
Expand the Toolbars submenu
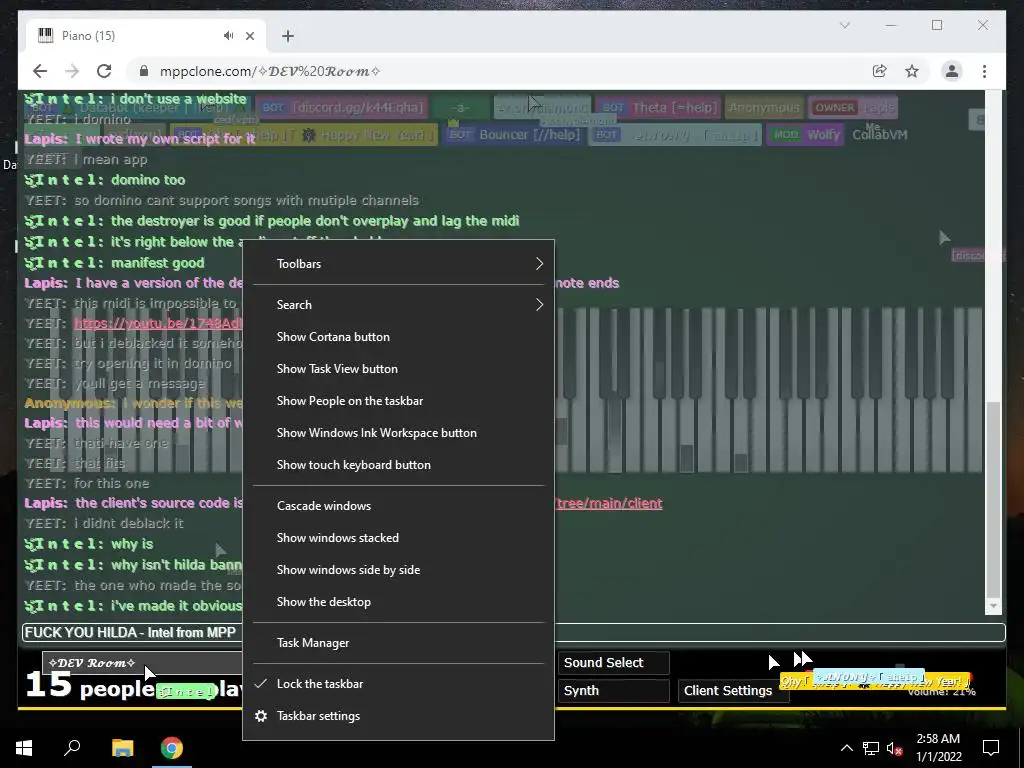[398, 264]
